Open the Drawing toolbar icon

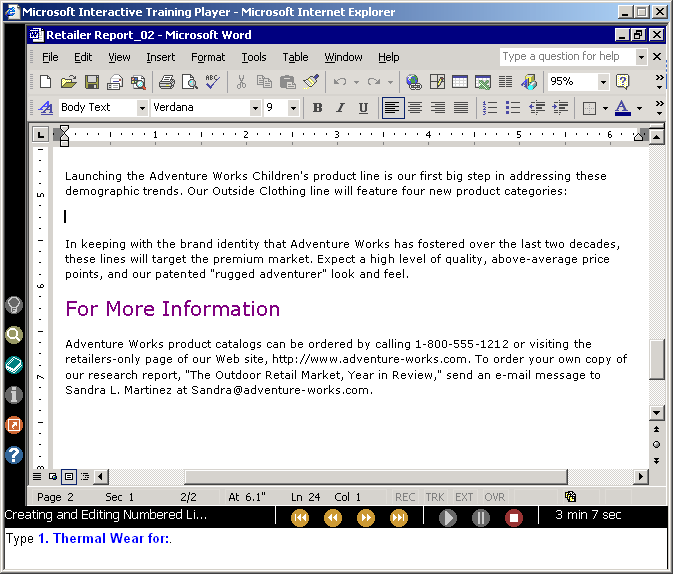coord(529,82)
